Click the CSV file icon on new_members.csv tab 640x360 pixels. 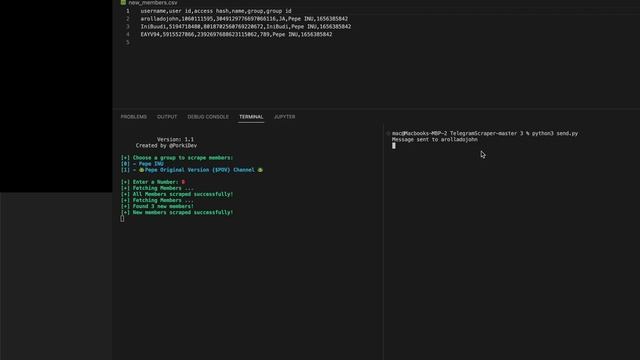pos(123,2)
